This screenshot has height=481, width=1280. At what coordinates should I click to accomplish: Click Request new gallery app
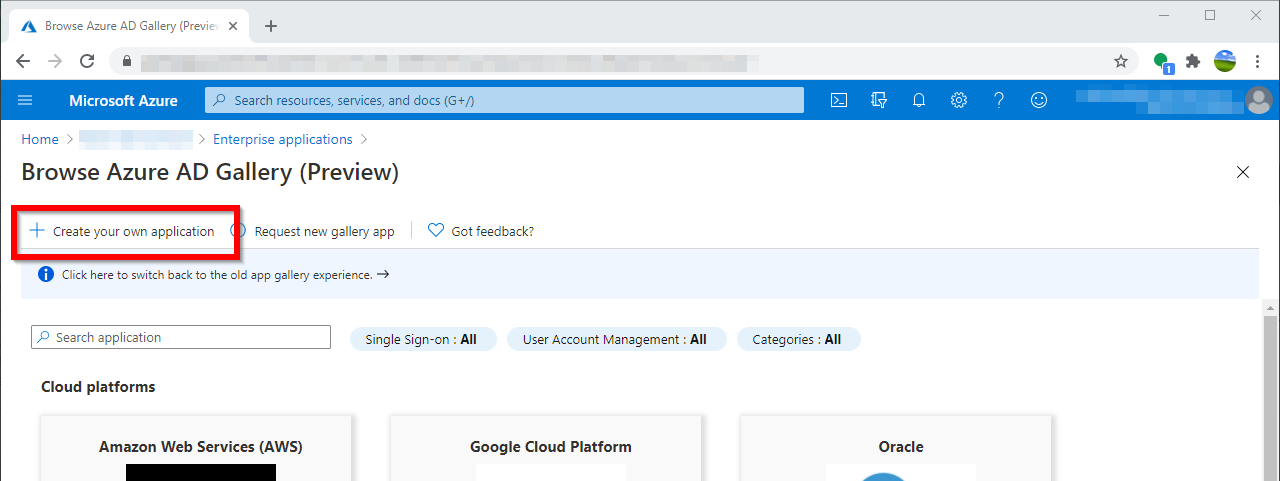(313, 231)
